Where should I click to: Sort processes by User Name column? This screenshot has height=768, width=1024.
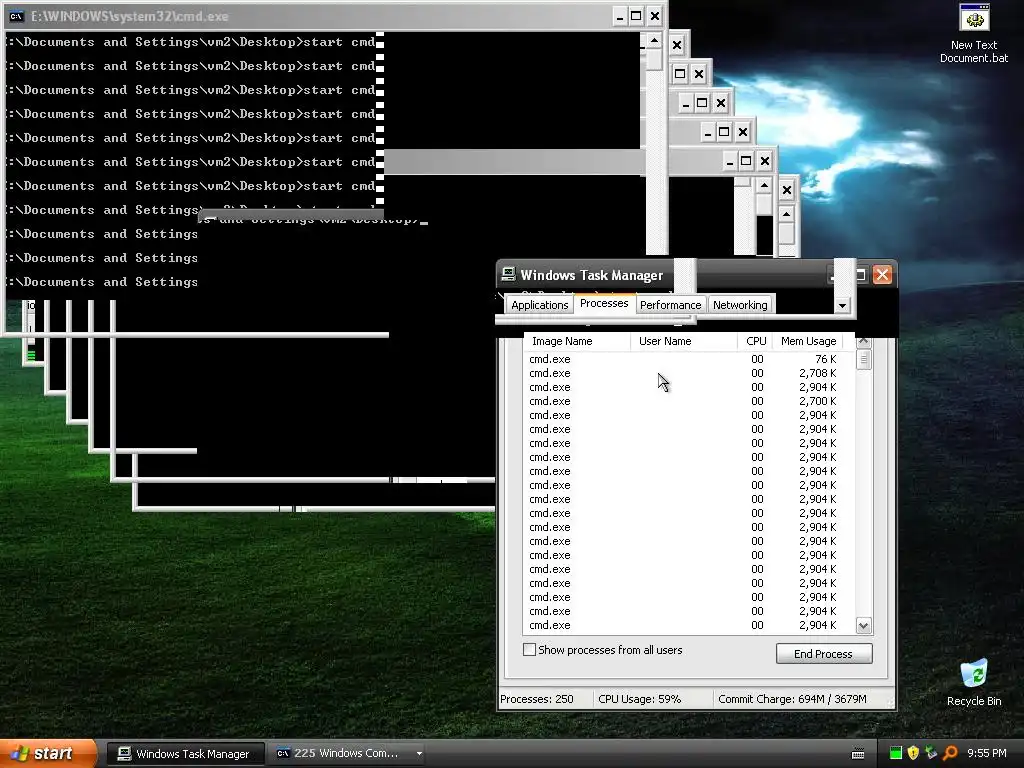[684, 341]
